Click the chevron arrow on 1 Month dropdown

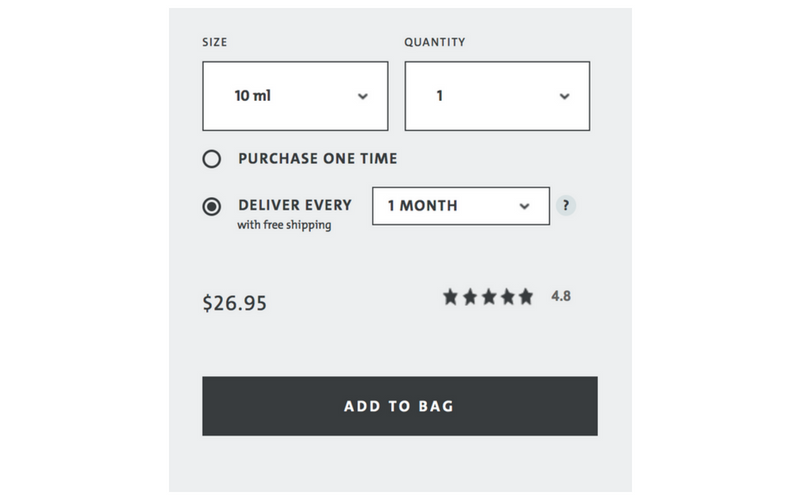[x=524, y=206]
